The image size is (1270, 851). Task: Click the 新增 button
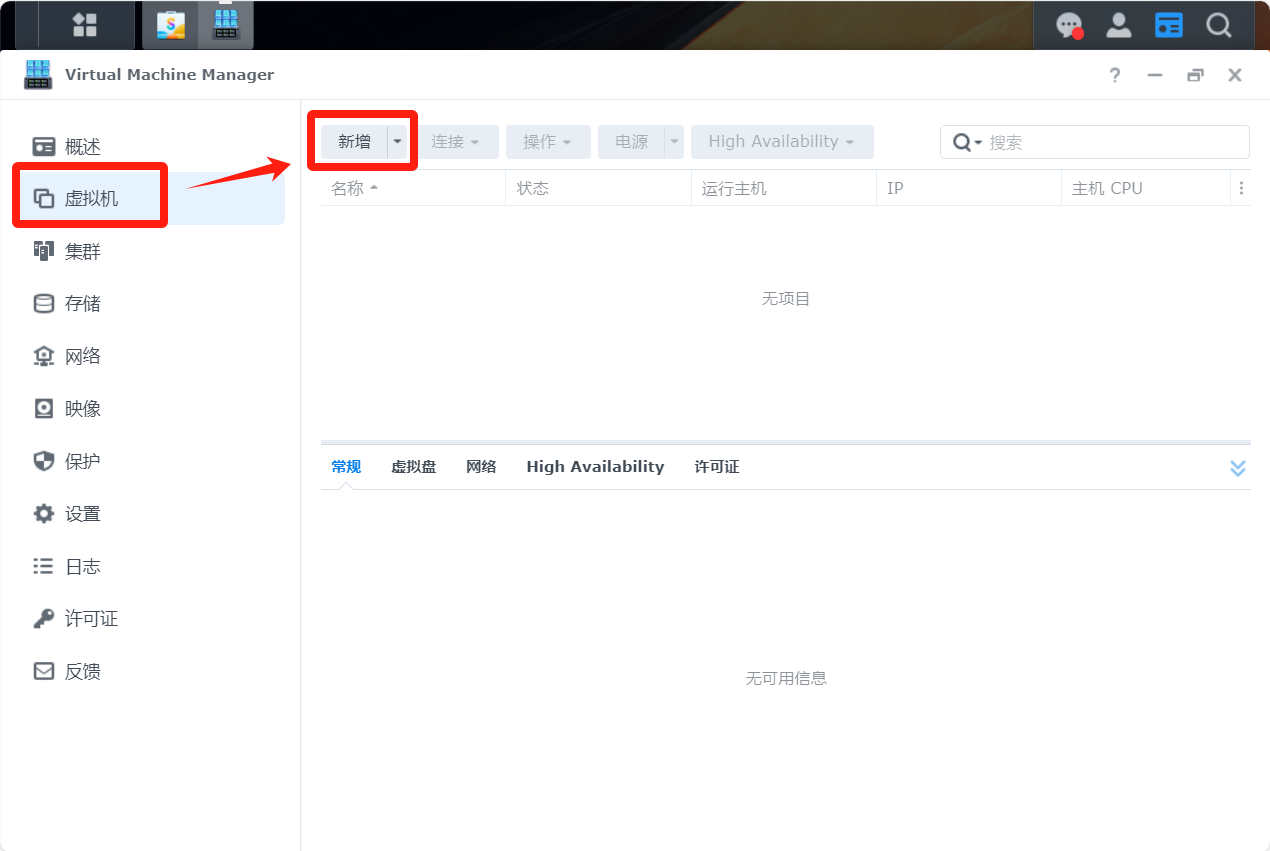point(354,142)
